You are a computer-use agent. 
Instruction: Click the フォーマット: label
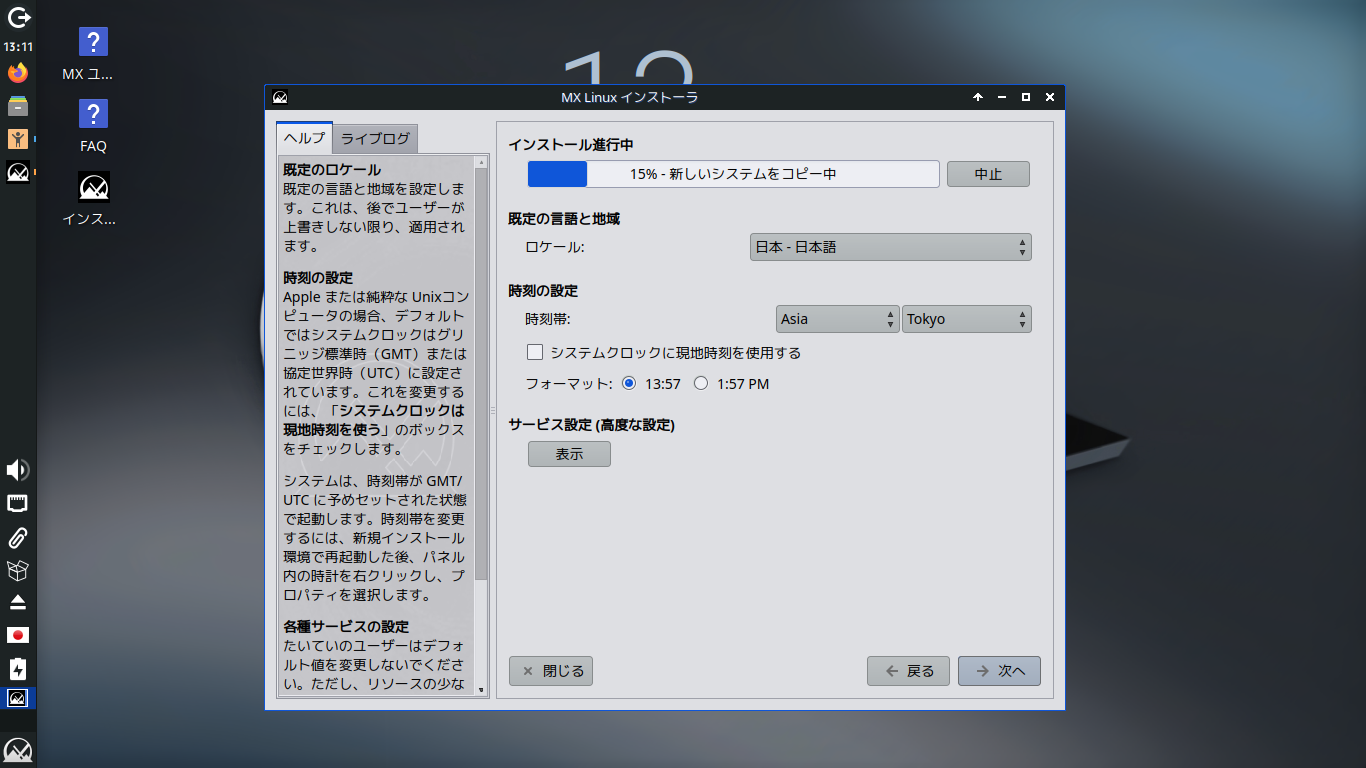569,383
